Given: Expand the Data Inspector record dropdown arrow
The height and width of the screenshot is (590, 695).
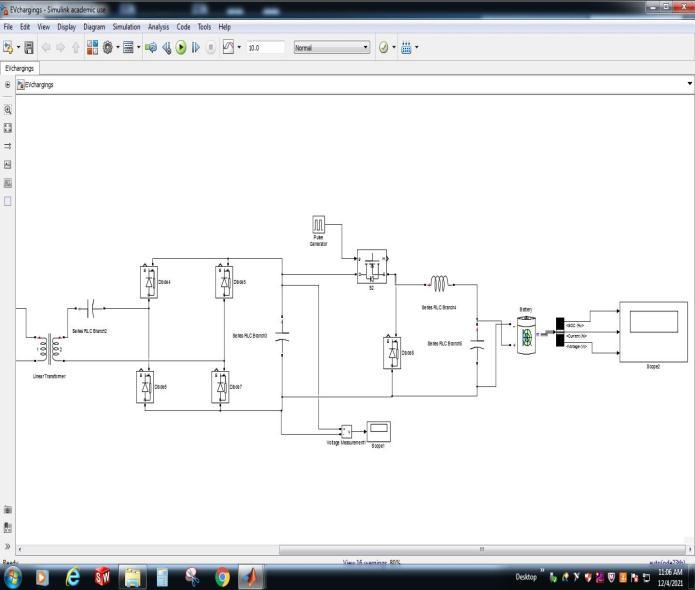Looking at the screenshot, I should pos(239,47).
